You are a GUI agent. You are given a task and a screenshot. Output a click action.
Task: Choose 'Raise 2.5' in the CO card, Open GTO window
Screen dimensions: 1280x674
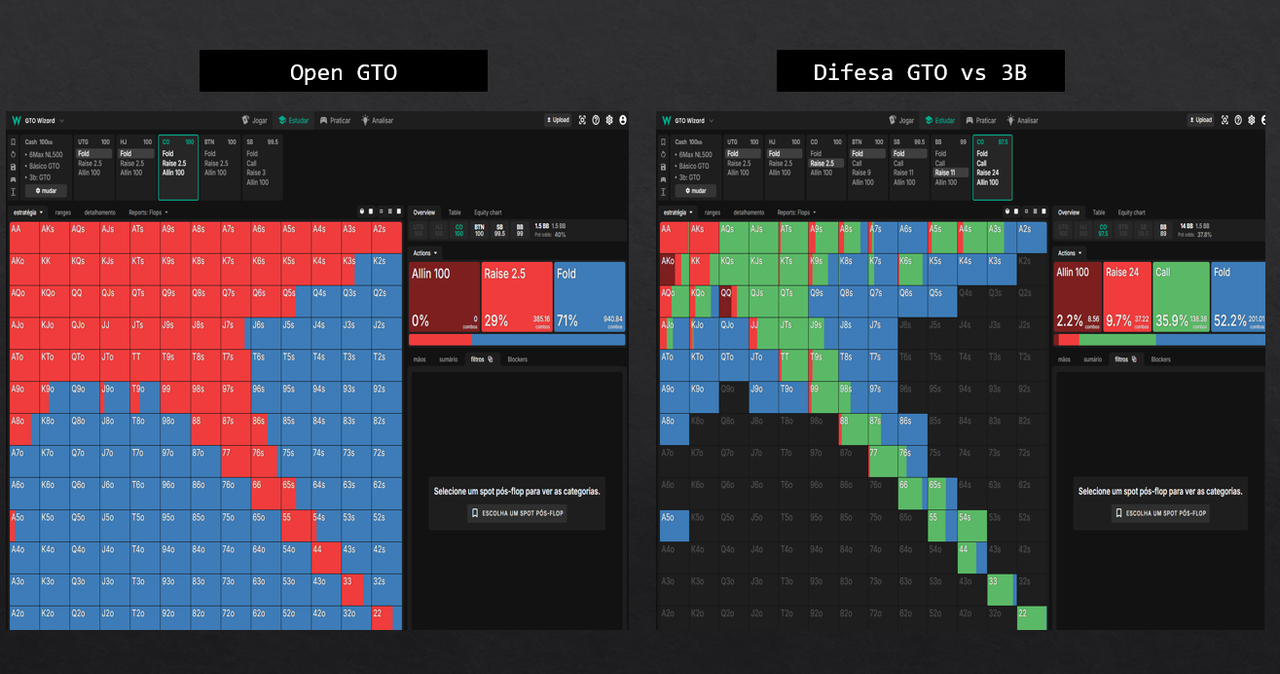pyautogui.click(x=174, y=163)
